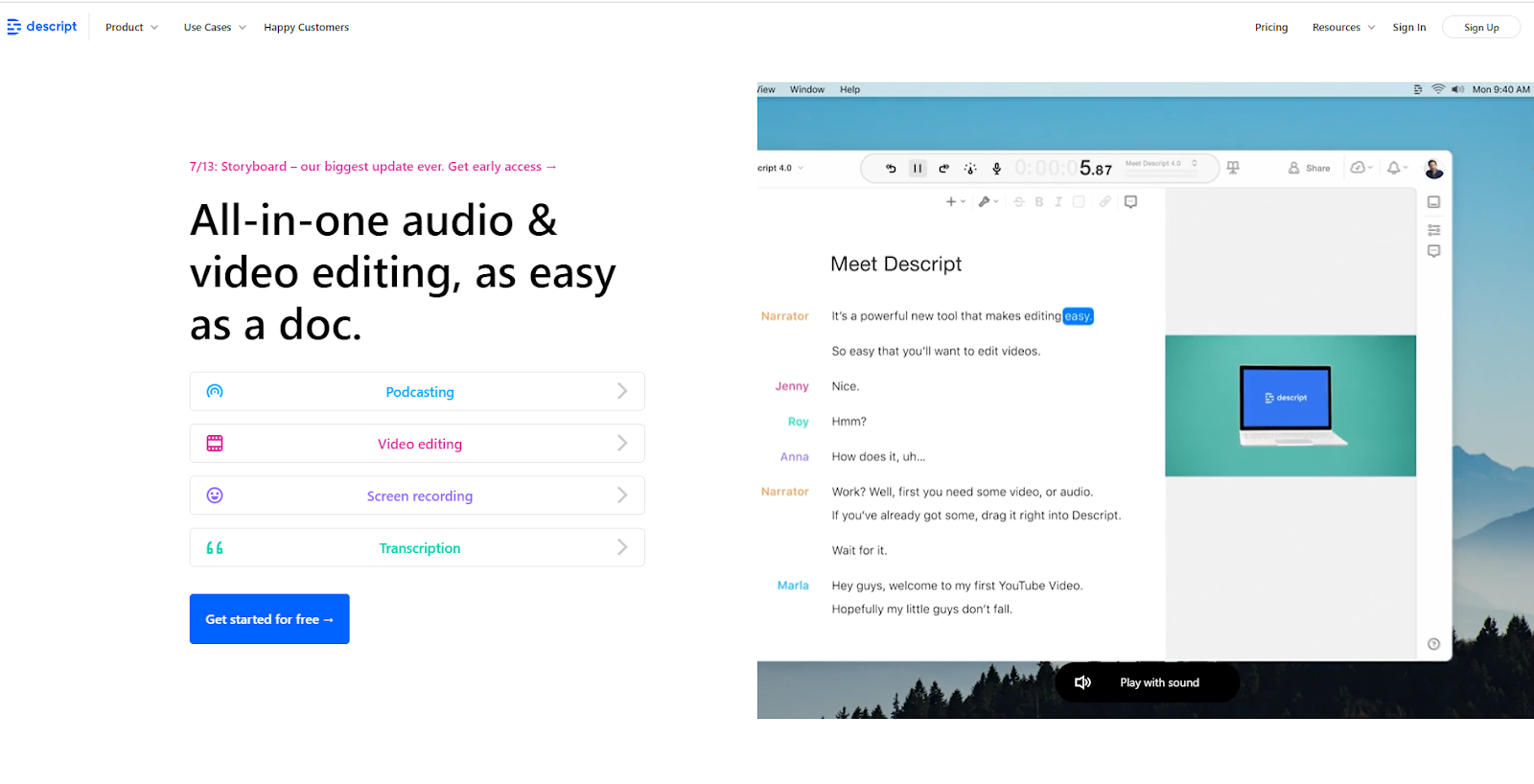
Task: Pause playback with the pause button
Action: [918, 169]
